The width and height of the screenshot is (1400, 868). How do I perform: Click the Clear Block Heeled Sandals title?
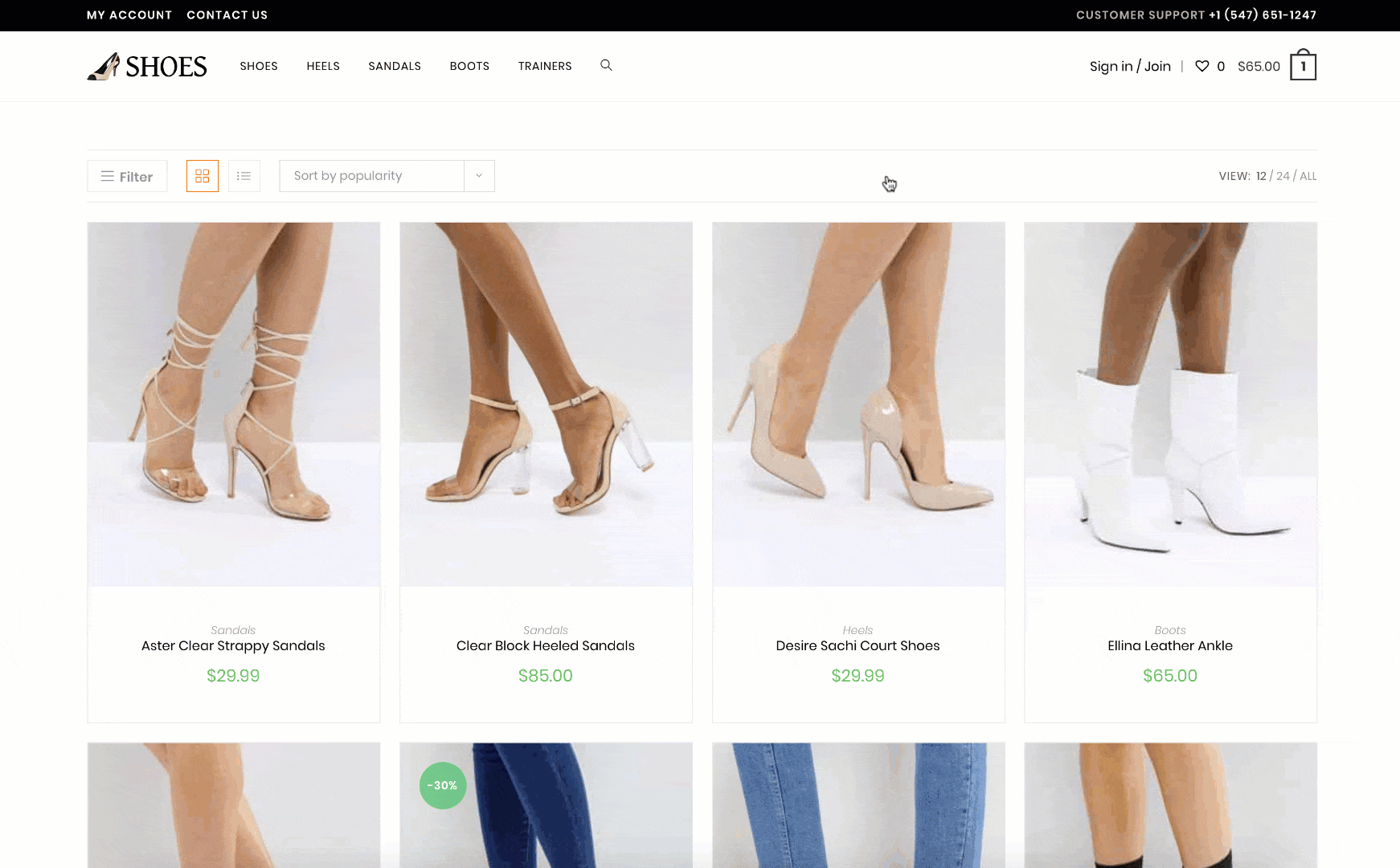tap(546, 645)
